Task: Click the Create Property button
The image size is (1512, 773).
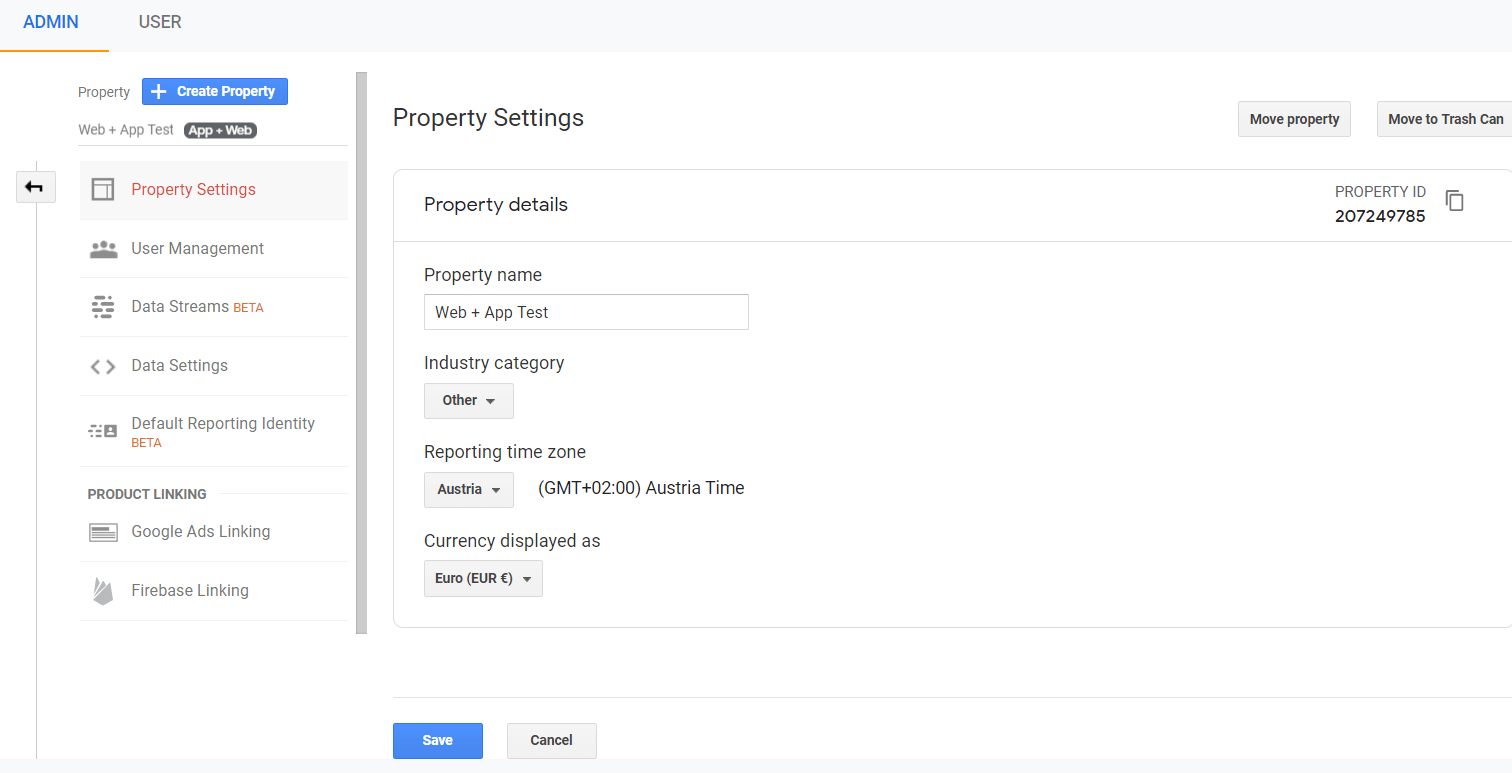Action: coord(214,91)
